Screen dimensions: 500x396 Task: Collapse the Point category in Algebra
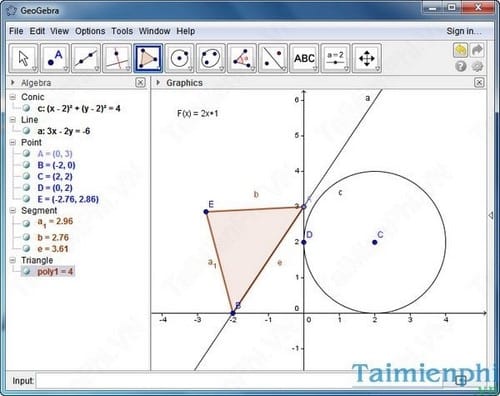click(x=13, y=142)
